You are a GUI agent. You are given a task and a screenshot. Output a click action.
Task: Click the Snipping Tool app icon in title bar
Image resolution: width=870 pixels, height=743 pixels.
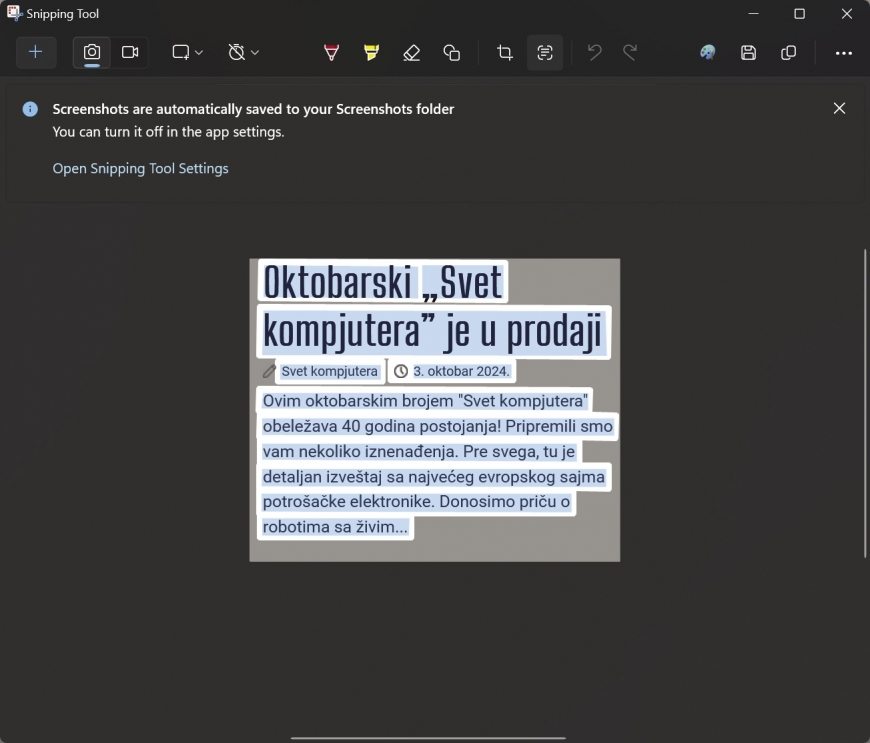(14, 13)
